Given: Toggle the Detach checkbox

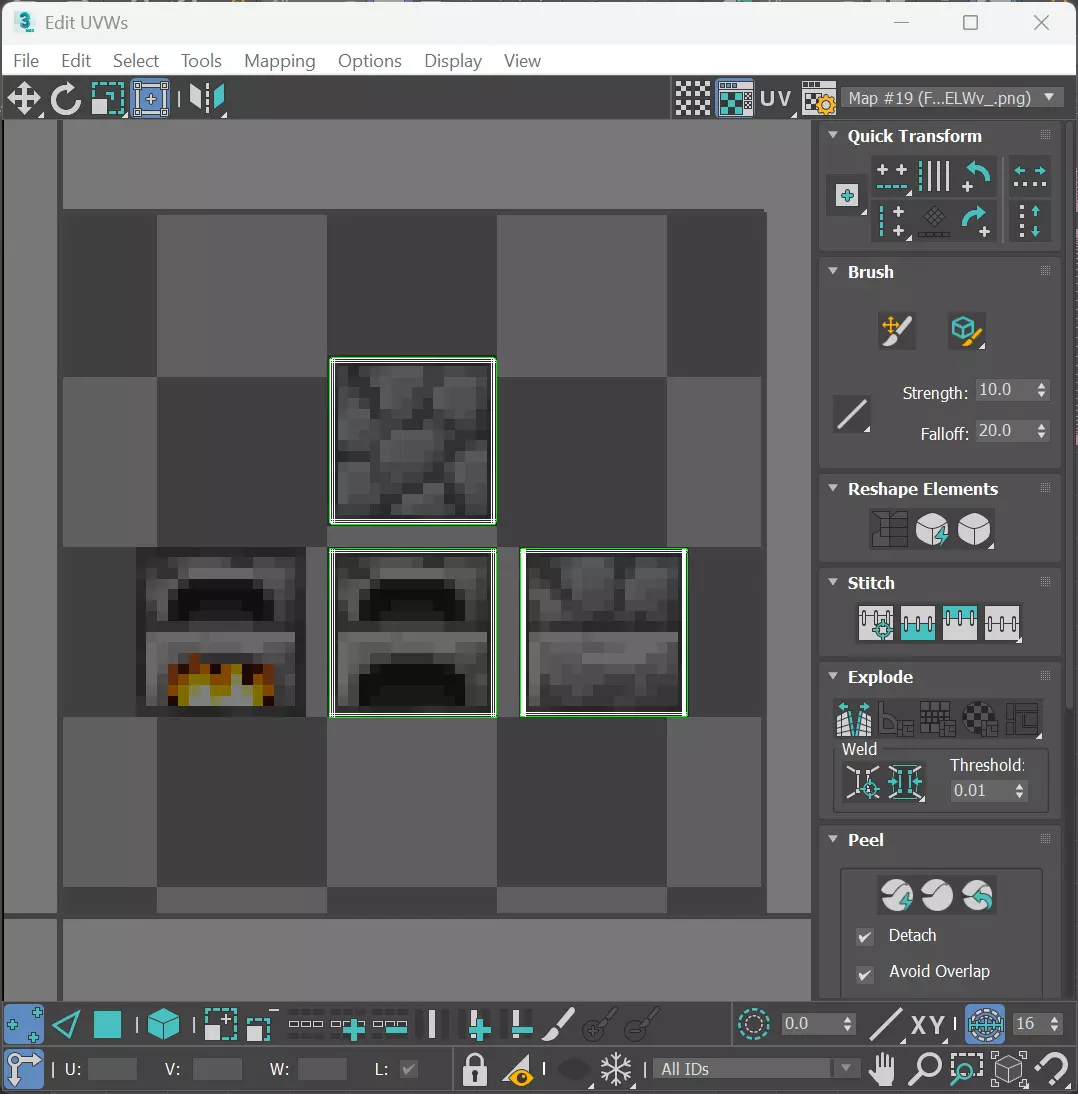Looking at the screenshot, I should (864, 937).
